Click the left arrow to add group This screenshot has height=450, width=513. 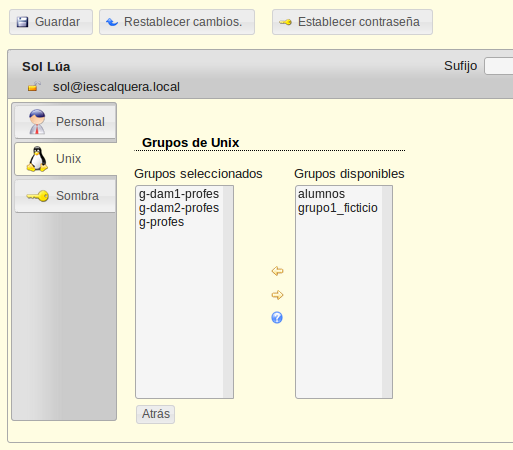pos(277,271)
